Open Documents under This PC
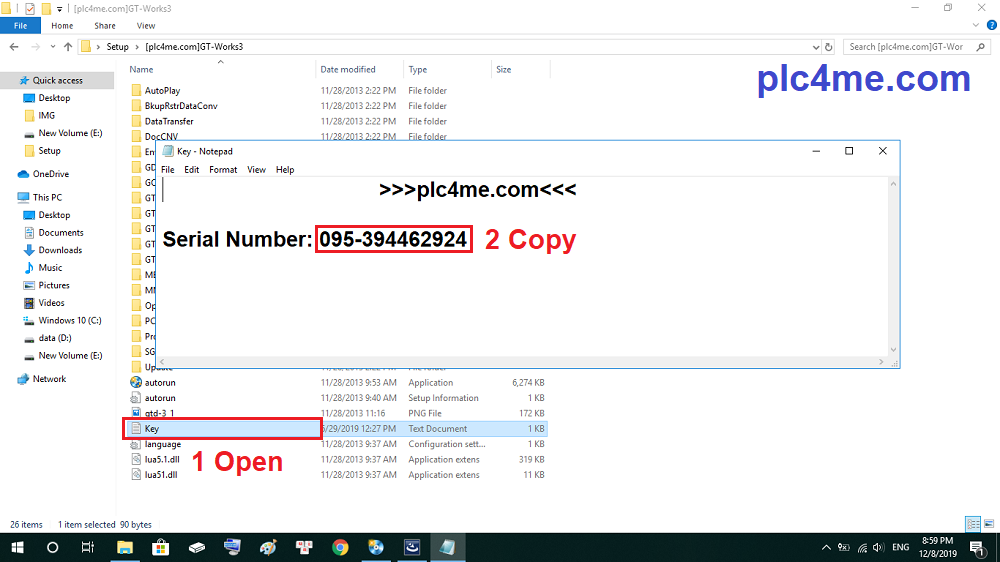The image size is (1000, 562). pyautogui.click(x=61, y=233)
